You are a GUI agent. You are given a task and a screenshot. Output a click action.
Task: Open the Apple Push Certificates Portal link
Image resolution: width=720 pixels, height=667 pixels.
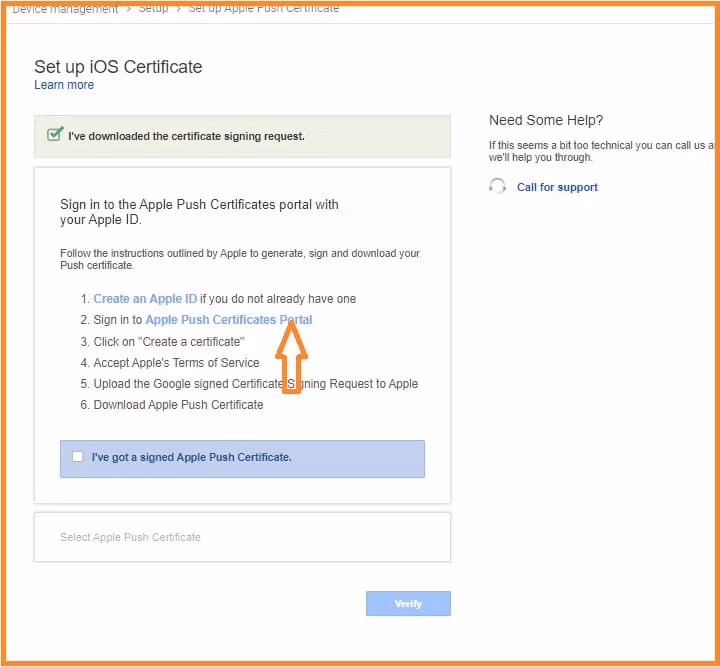click(228, 320)
